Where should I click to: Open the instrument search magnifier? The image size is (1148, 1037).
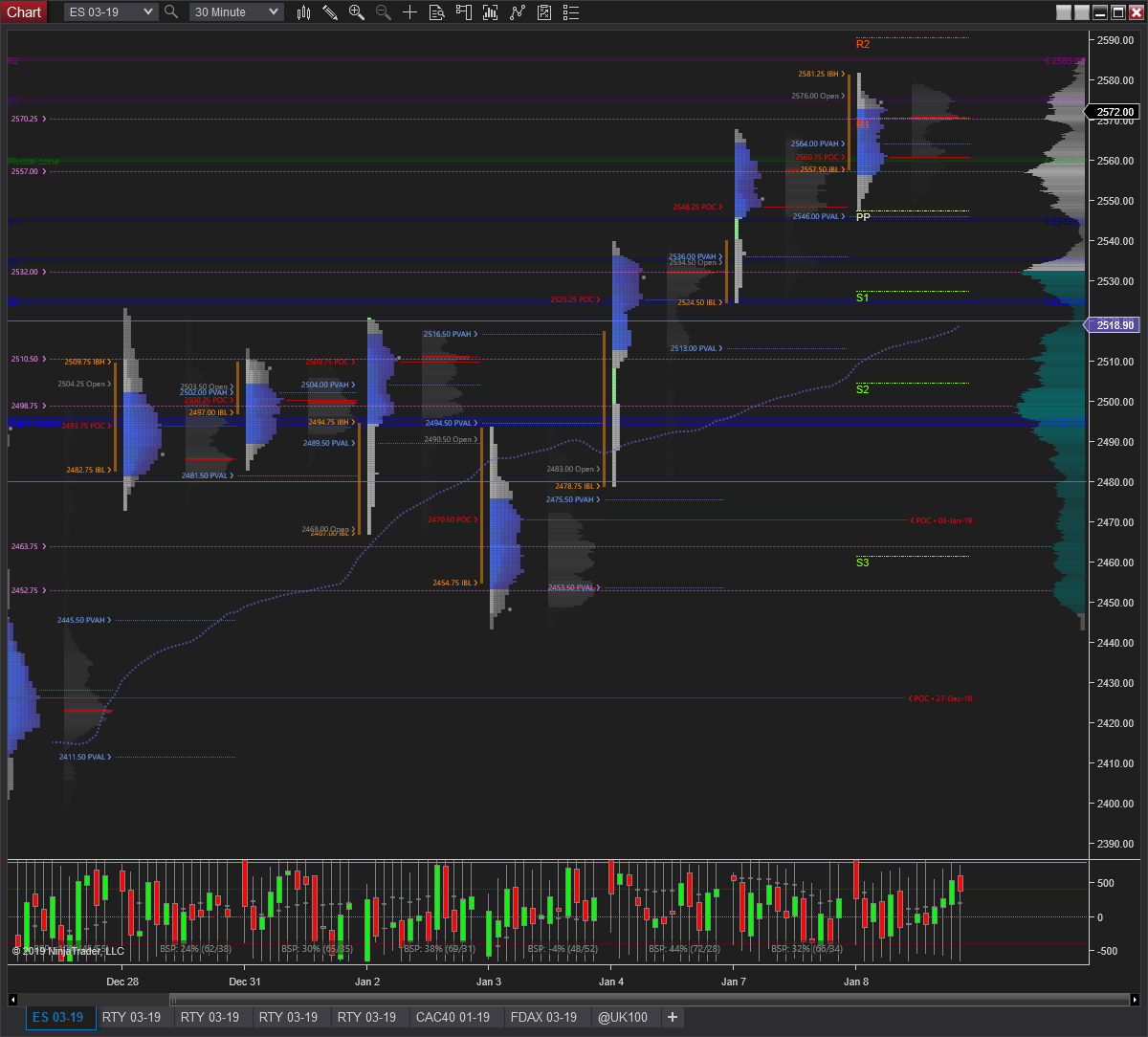(171, 11)
